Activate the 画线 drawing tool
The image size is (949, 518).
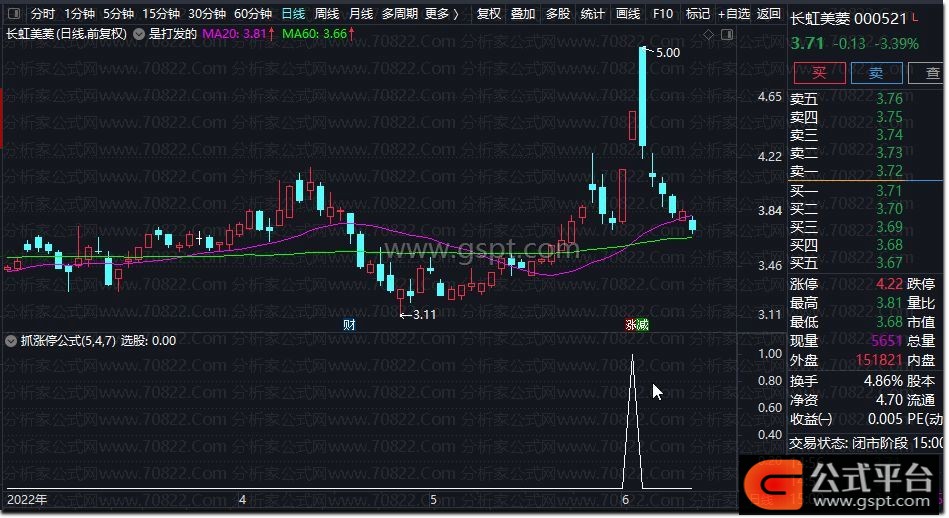628,13
